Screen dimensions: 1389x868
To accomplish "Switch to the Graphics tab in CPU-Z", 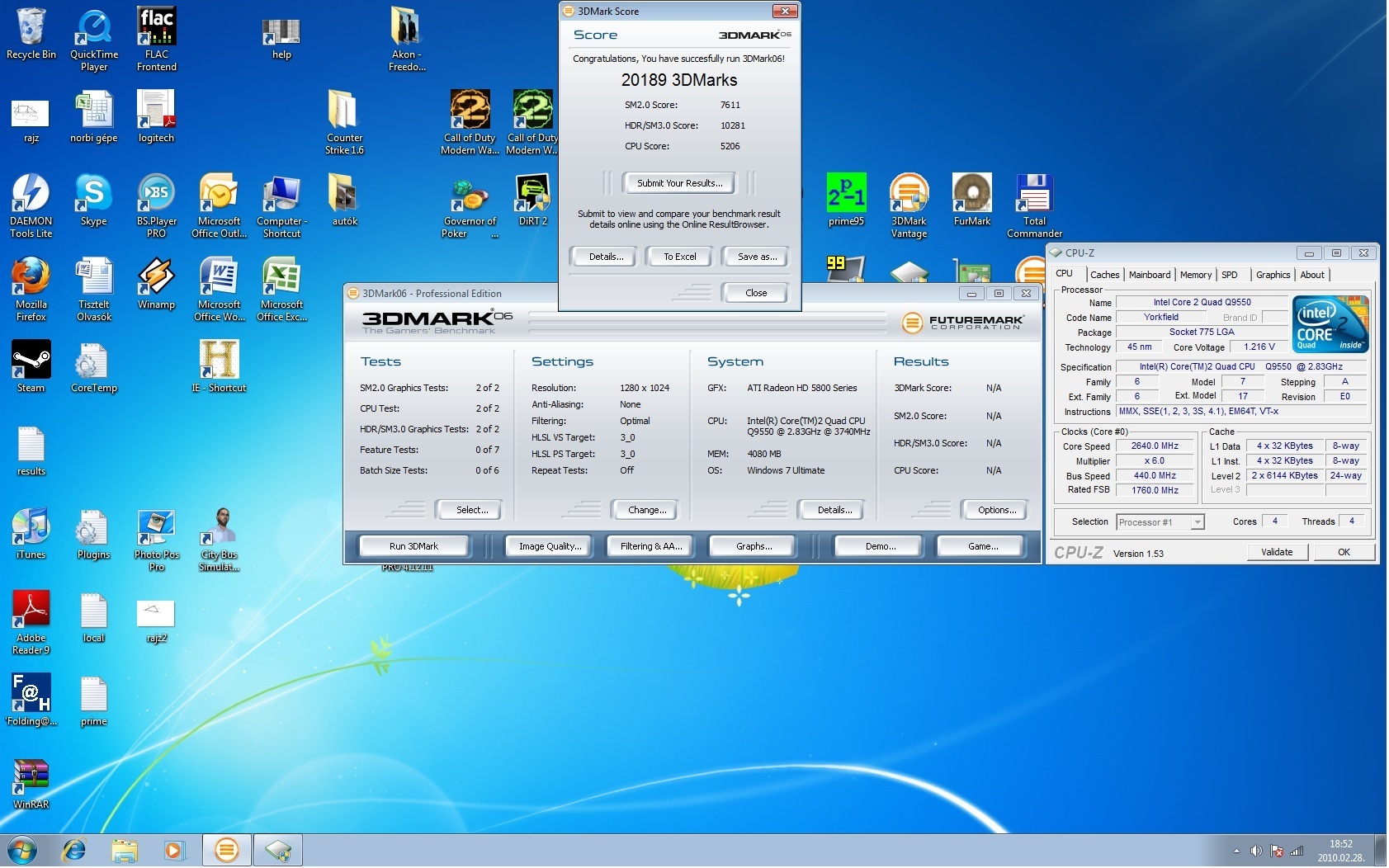I will coord(1272,275).
